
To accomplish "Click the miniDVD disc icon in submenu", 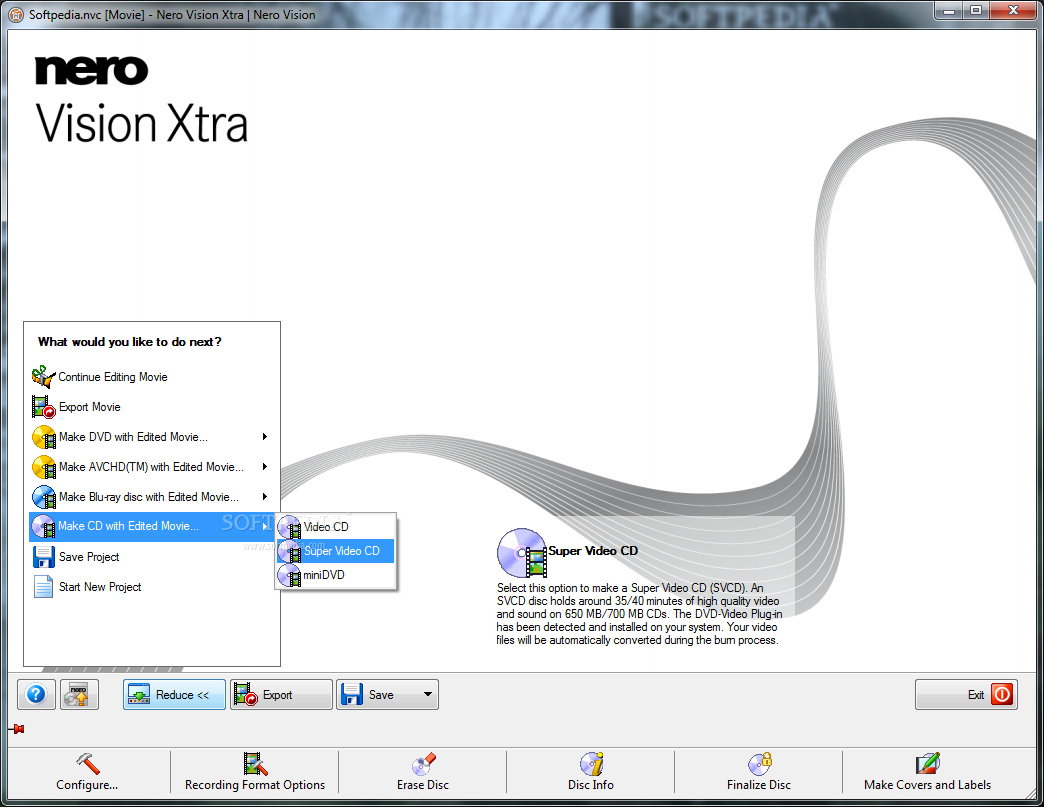I will pyautogui.click(x=290, y=575).
